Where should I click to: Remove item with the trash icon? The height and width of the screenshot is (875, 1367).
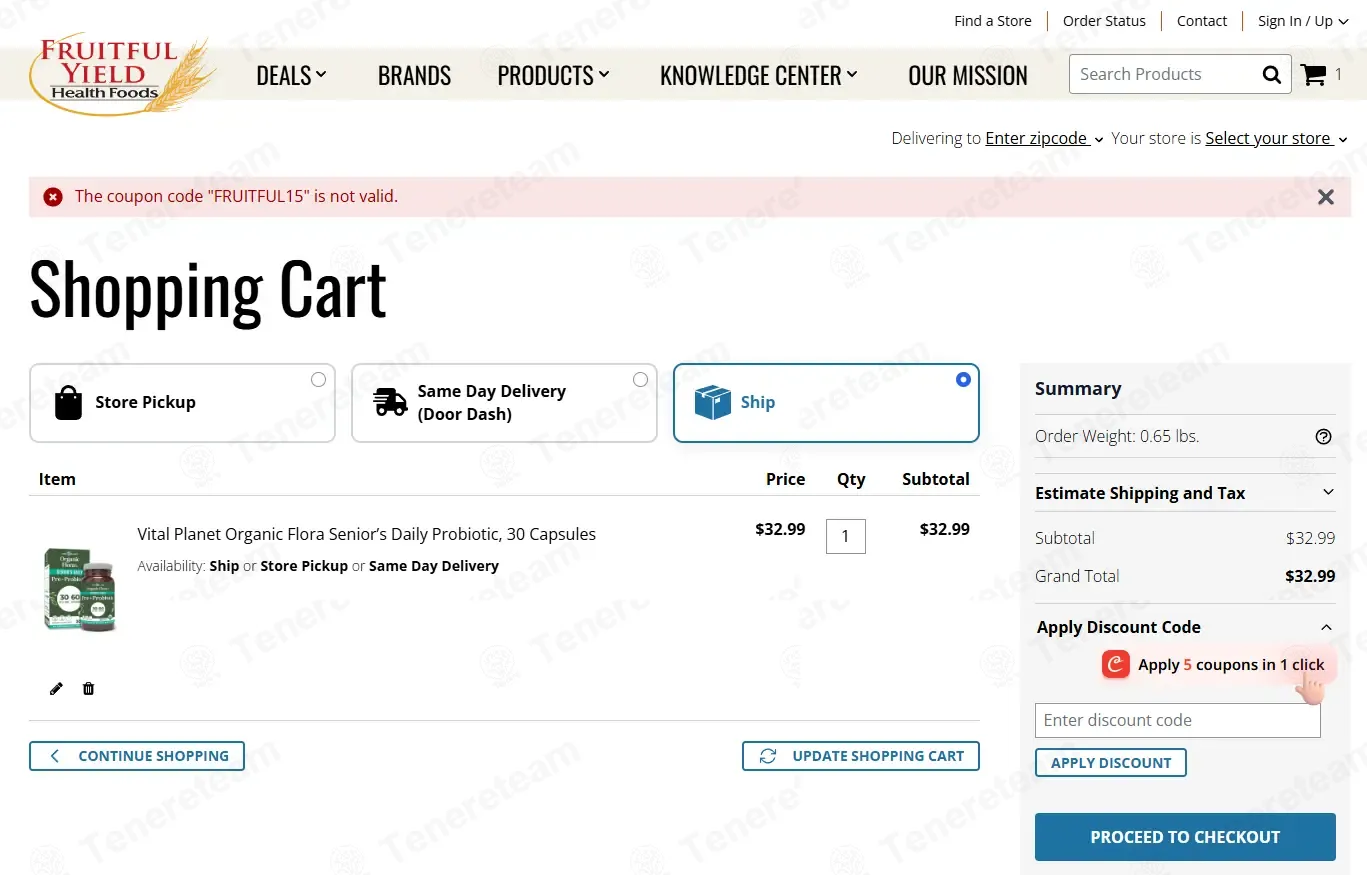[x=88, y=688]
